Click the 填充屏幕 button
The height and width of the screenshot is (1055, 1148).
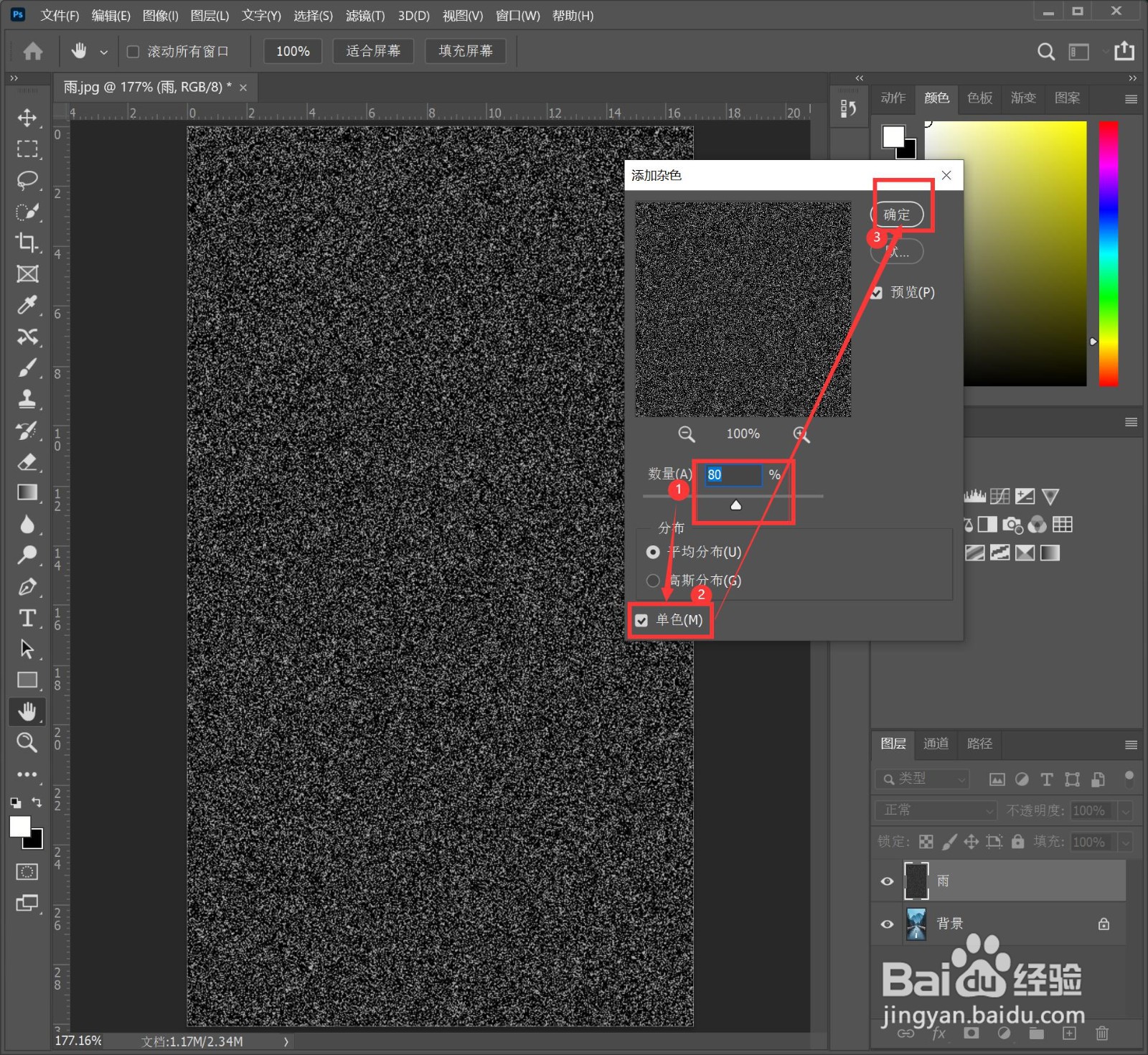tap(466, 51)
